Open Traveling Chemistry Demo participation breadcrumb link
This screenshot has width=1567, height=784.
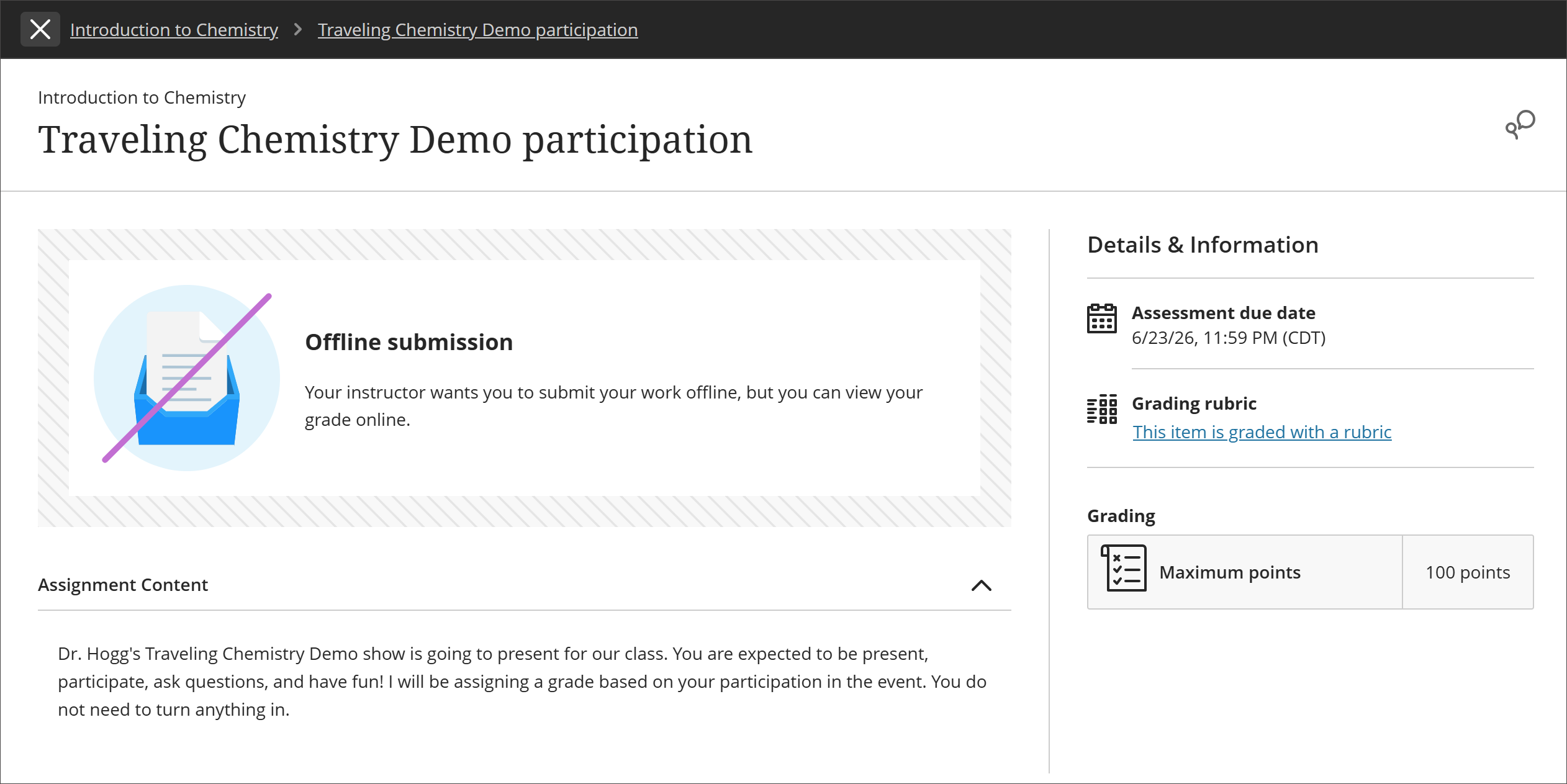pyautogui.click(x=477, y=30)
